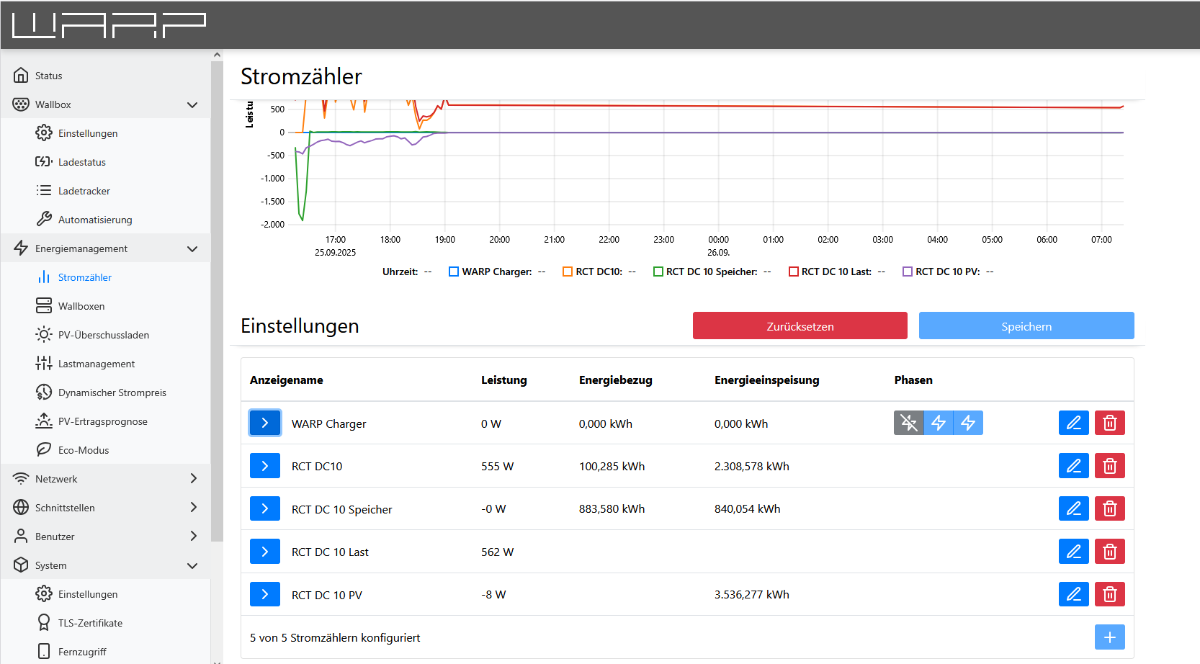Open PV-Überschussladen in the sidebar
The height and width of the screenshot is (664, 1200).
coord(103,335)
